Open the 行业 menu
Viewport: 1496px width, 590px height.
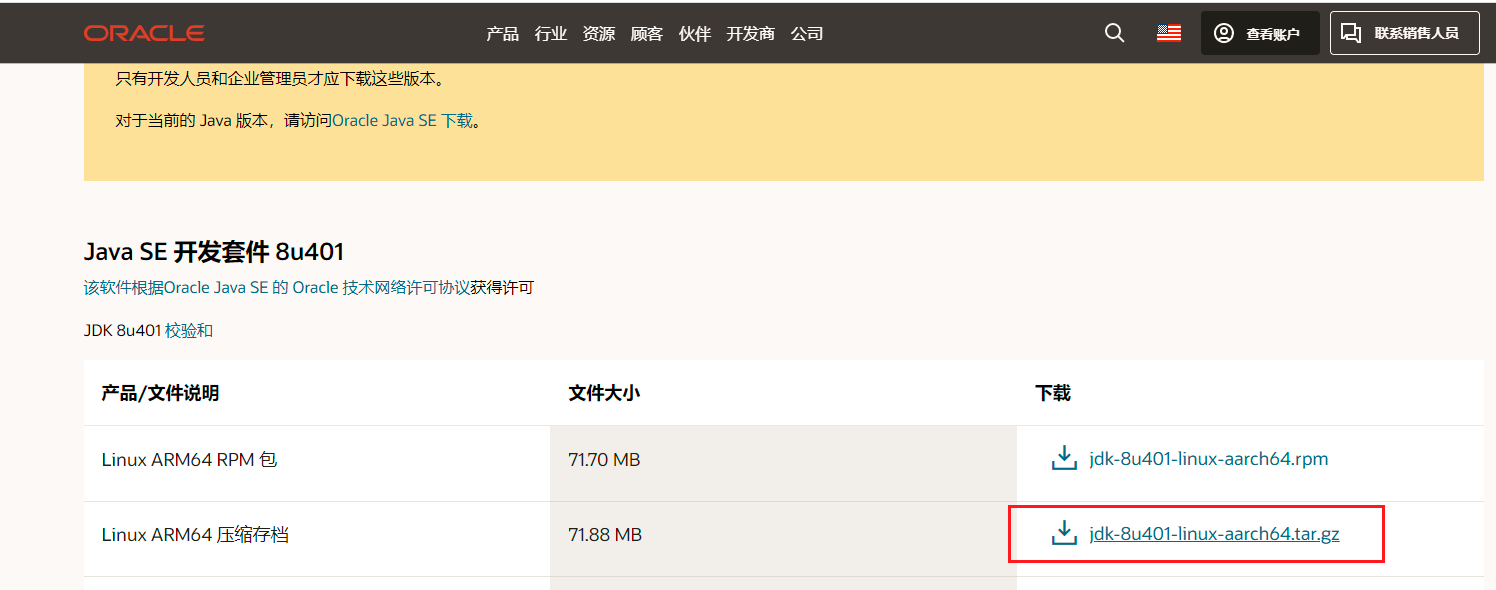click(551, 34)
